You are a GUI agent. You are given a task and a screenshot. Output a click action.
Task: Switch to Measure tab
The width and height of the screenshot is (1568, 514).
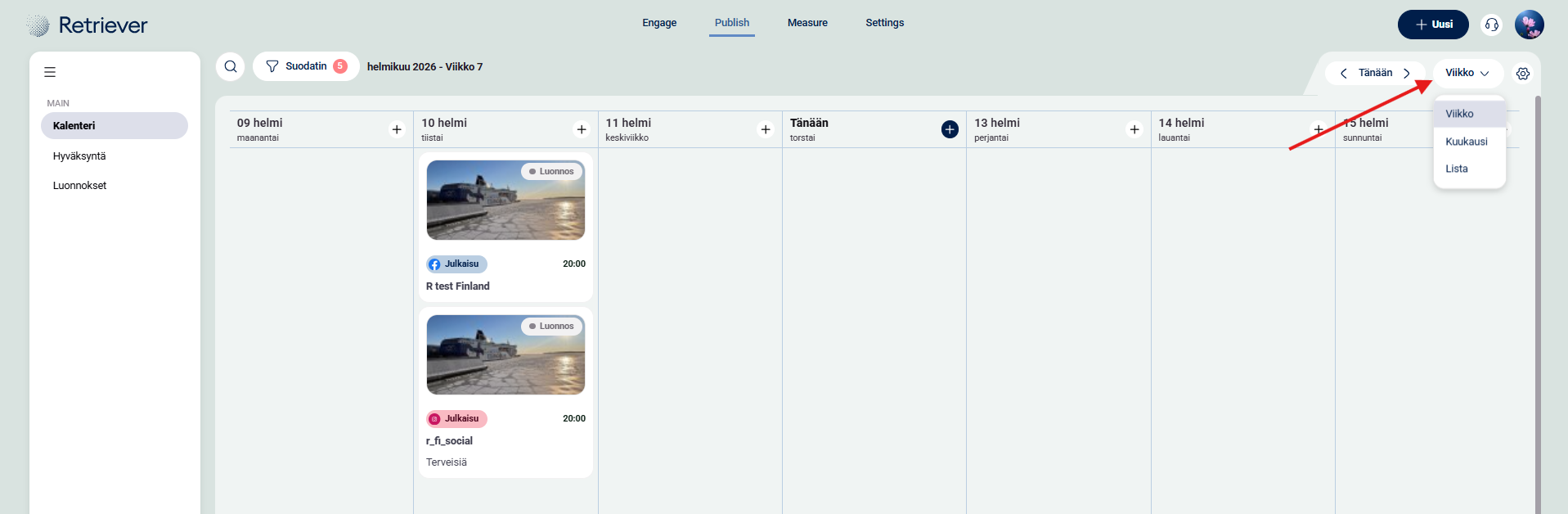[x=807, y=23]
